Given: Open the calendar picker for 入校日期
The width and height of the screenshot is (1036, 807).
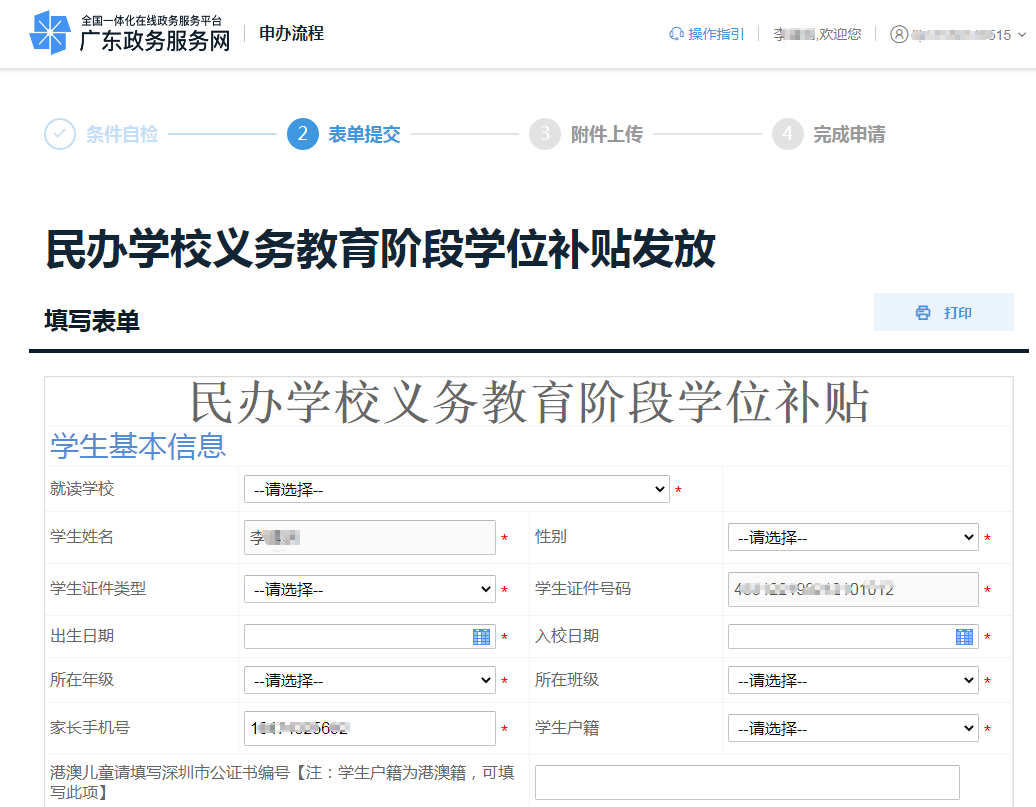Looking at the screenshot, I should (x=964, y=636).
